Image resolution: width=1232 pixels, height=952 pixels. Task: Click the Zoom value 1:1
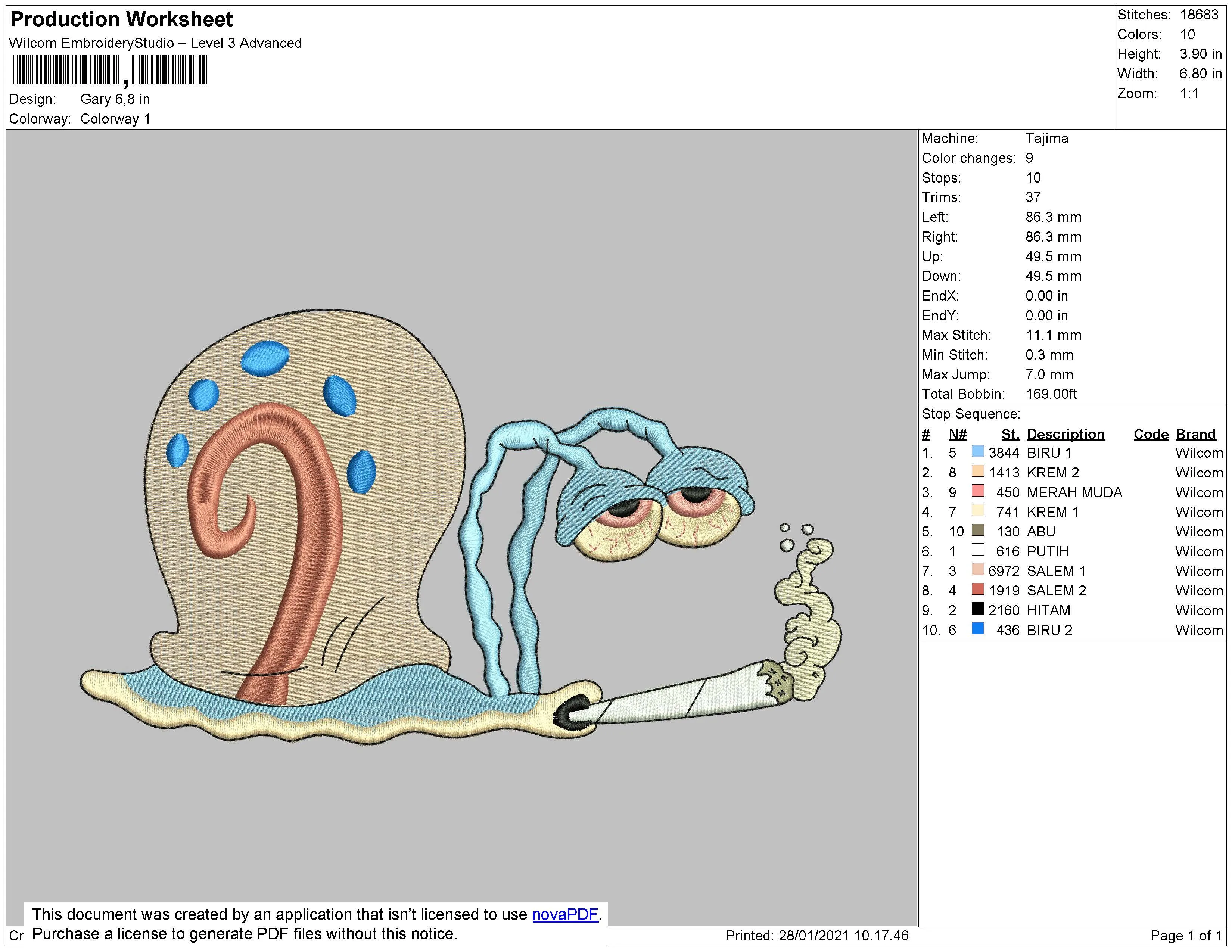pos(1189,94)
